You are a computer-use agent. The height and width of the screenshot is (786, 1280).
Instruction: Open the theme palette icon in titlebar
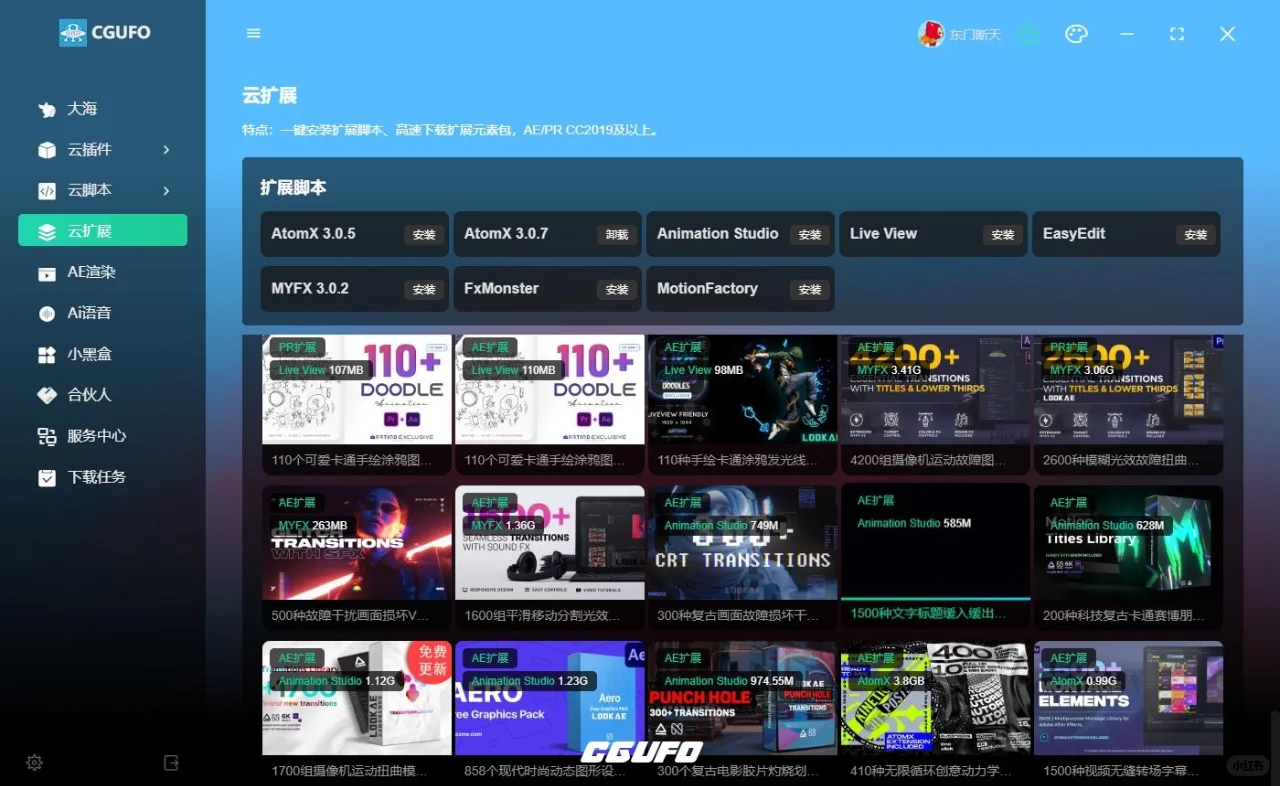(1076, 33)
